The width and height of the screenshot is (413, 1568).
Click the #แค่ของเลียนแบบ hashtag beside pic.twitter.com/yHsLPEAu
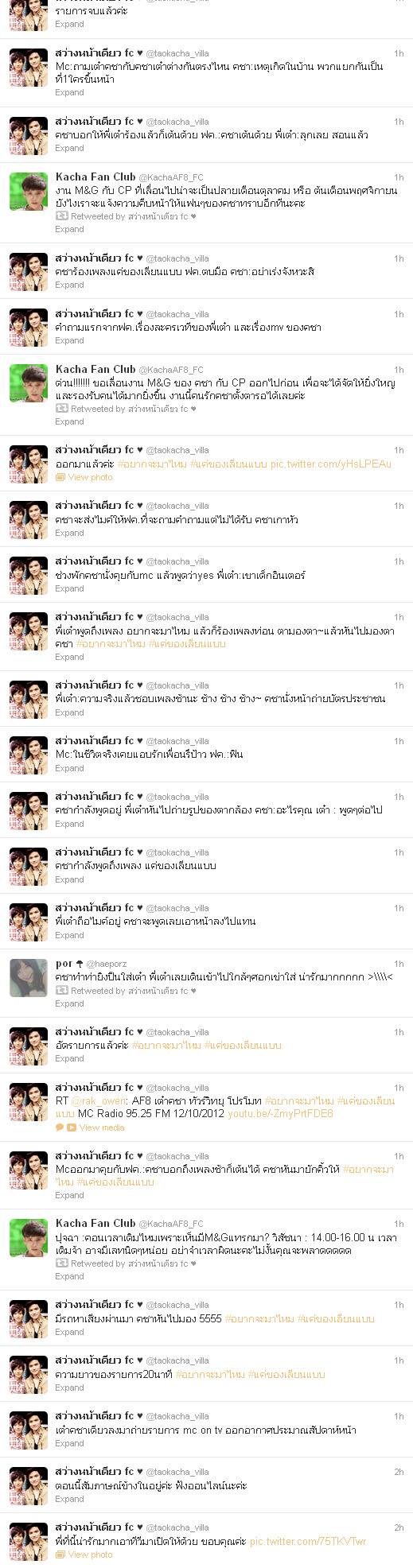[x=228, y=464]
